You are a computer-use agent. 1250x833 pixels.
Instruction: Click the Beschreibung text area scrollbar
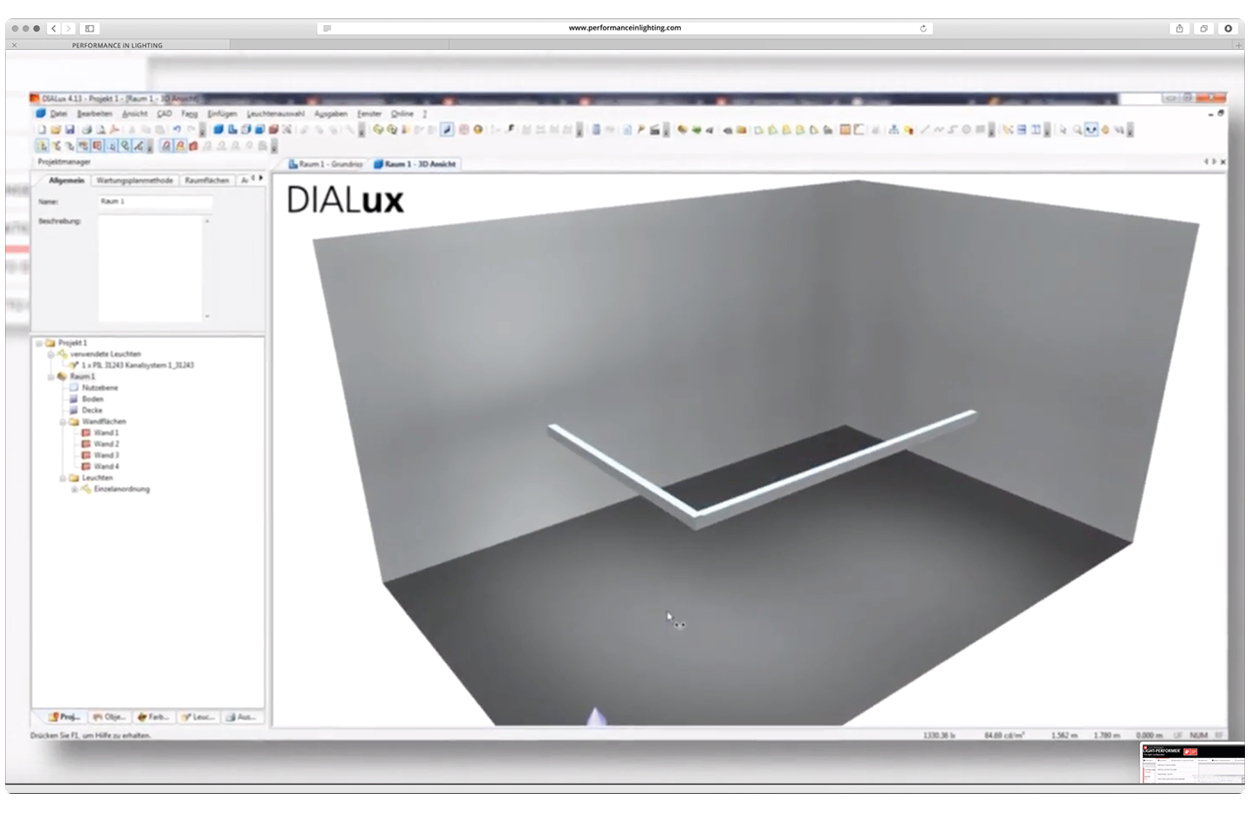pos(208,268)
